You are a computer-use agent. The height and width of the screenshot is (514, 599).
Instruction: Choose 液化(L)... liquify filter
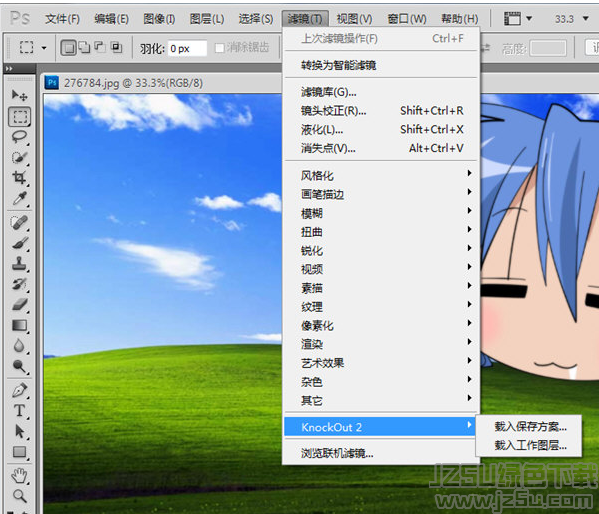pyautogui.click(x=382, y=129)
